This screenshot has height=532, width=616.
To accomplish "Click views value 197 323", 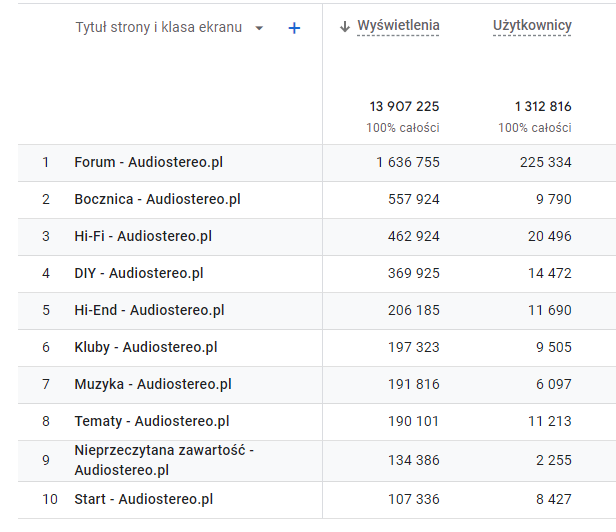I will [414, 347].
